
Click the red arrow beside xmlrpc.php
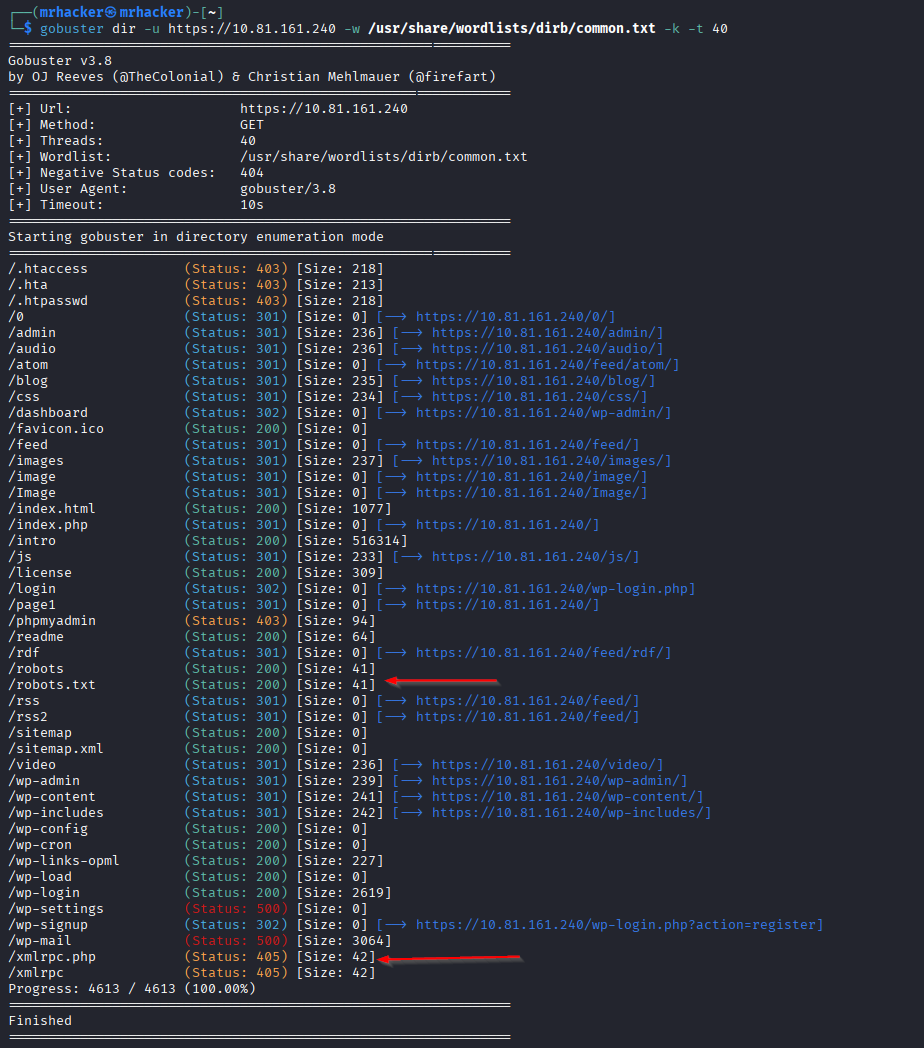point(452,961)
